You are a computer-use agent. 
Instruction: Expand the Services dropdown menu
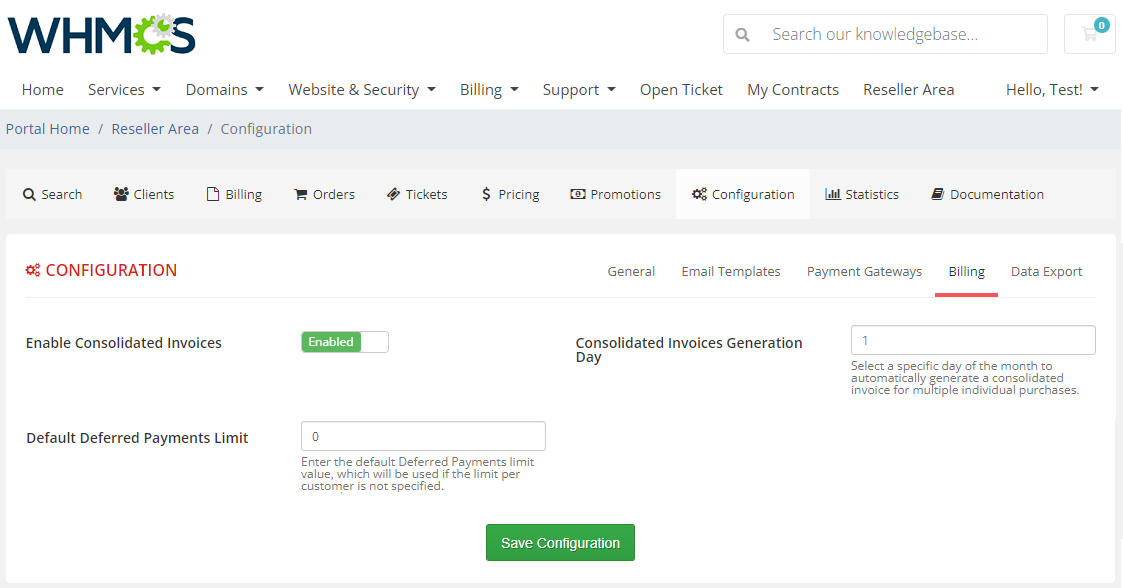coord(124,90)
